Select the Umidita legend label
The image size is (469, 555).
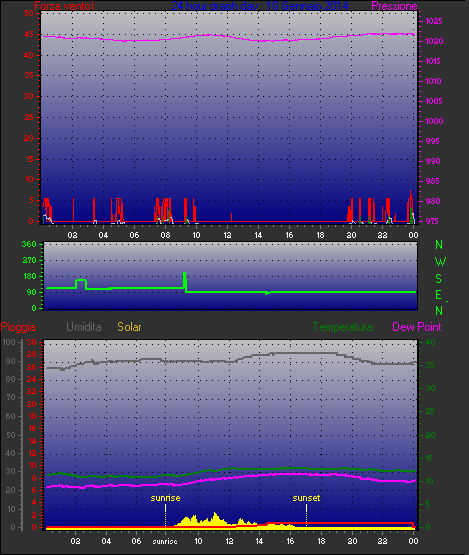point(84,327)
